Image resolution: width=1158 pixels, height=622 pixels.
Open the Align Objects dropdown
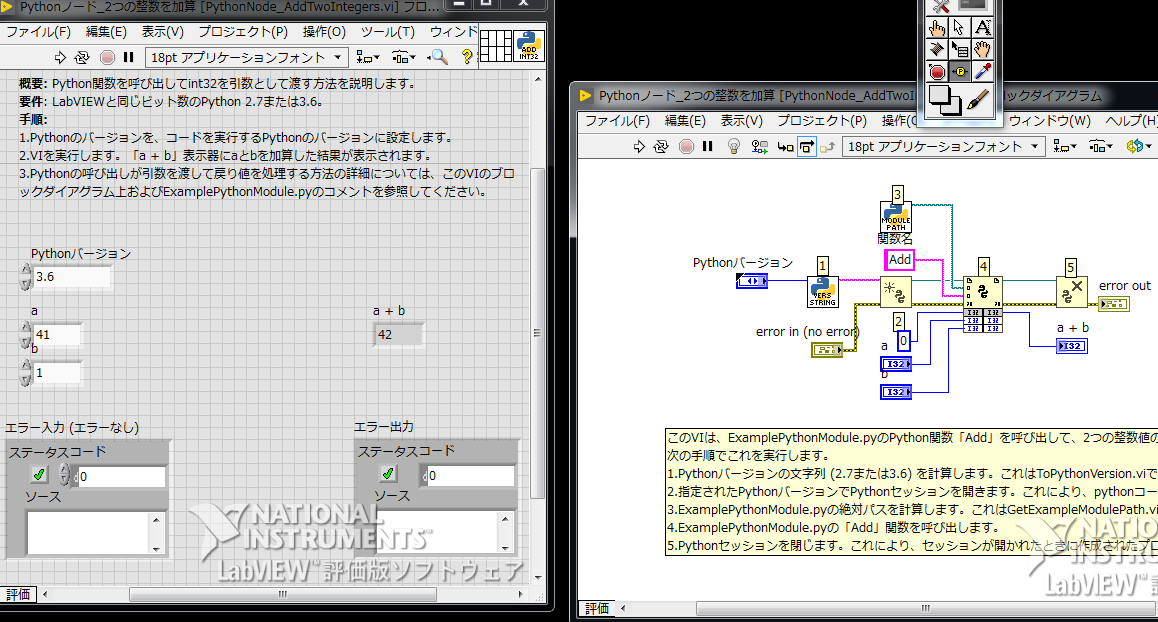1063,146
